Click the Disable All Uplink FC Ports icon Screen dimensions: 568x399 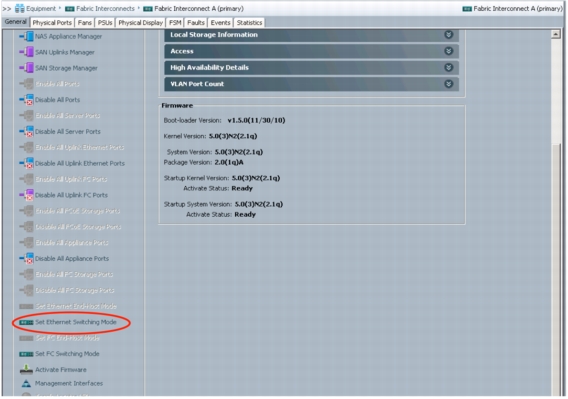click(26, 195)
